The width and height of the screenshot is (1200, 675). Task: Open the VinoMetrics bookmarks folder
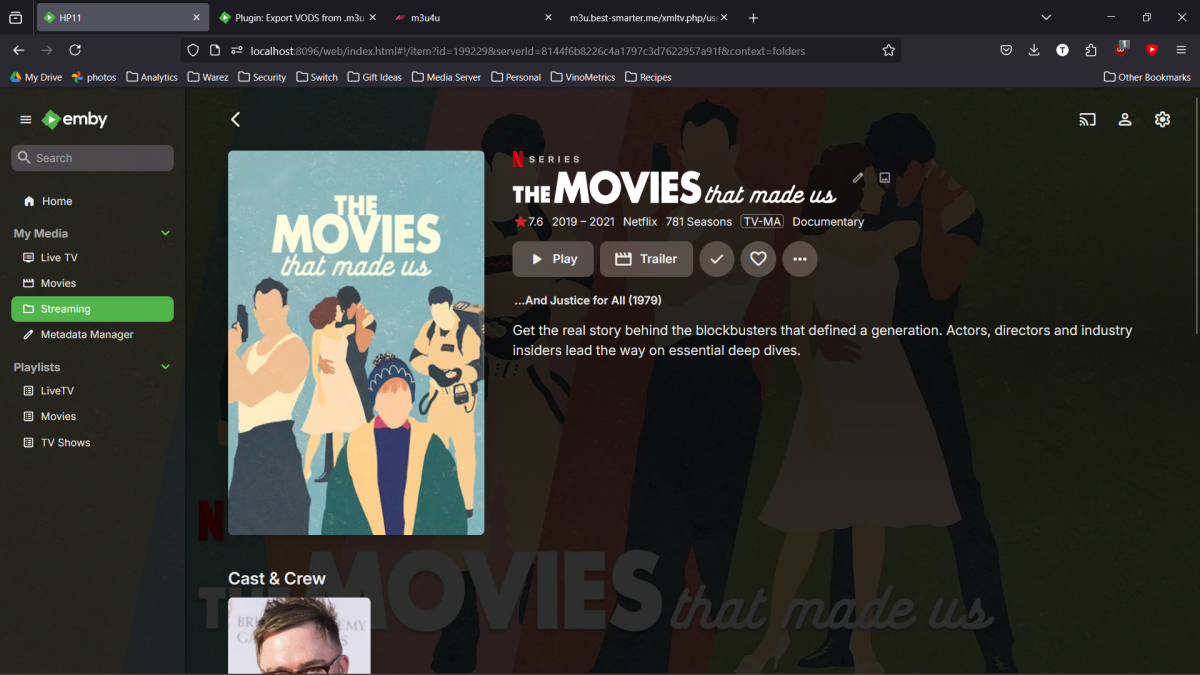tap(583, 77)
